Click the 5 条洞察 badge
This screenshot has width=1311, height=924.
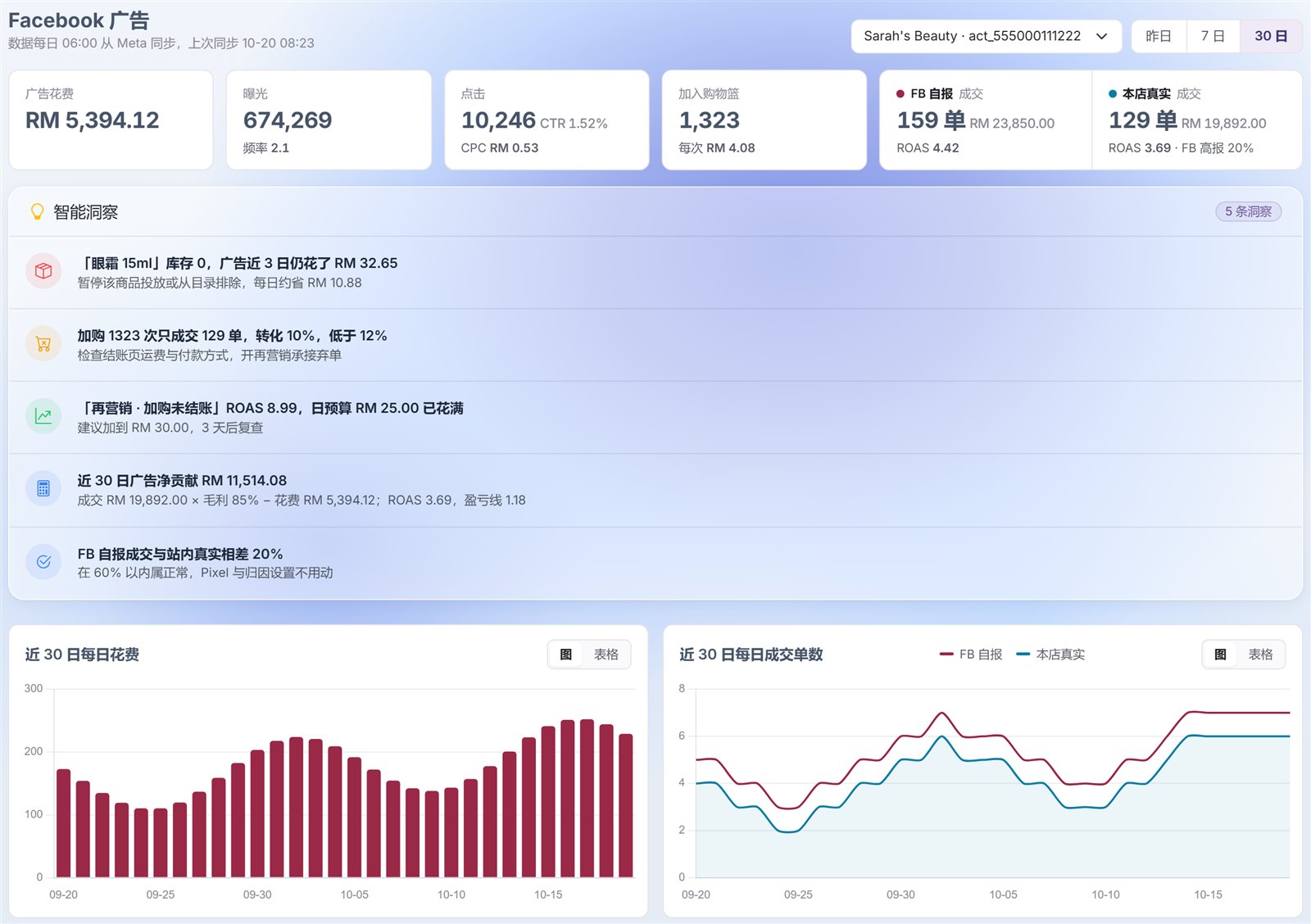tap(1248, 211)
